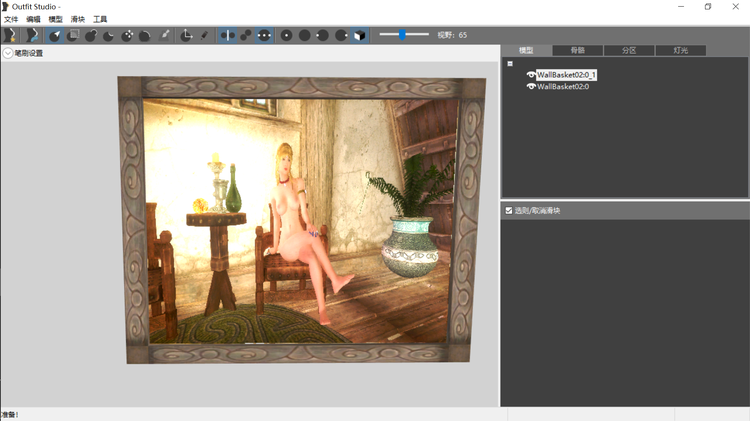Click the 准备! status bar text
The image size is (750, 421).
[x=9, y=415]
